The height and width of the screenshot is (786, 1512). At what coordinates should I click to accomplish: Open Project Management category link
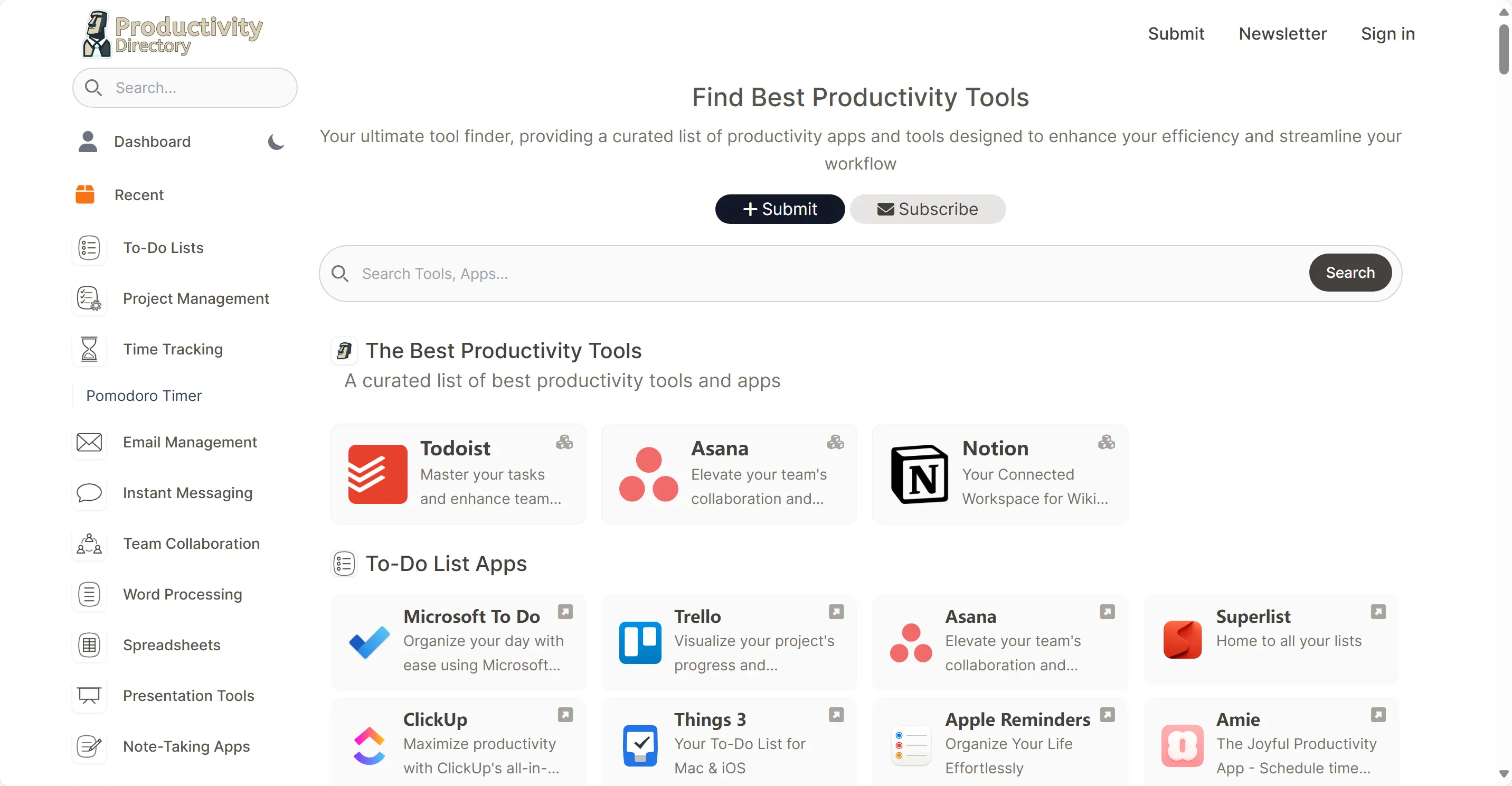196,298
